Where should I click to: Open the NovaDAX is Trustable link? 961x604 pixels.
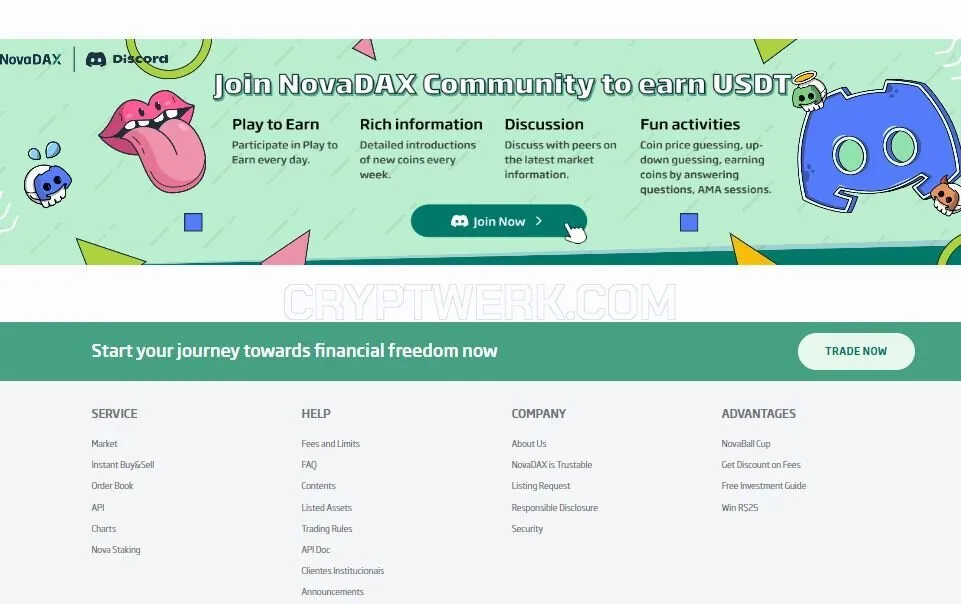point(552,465)
